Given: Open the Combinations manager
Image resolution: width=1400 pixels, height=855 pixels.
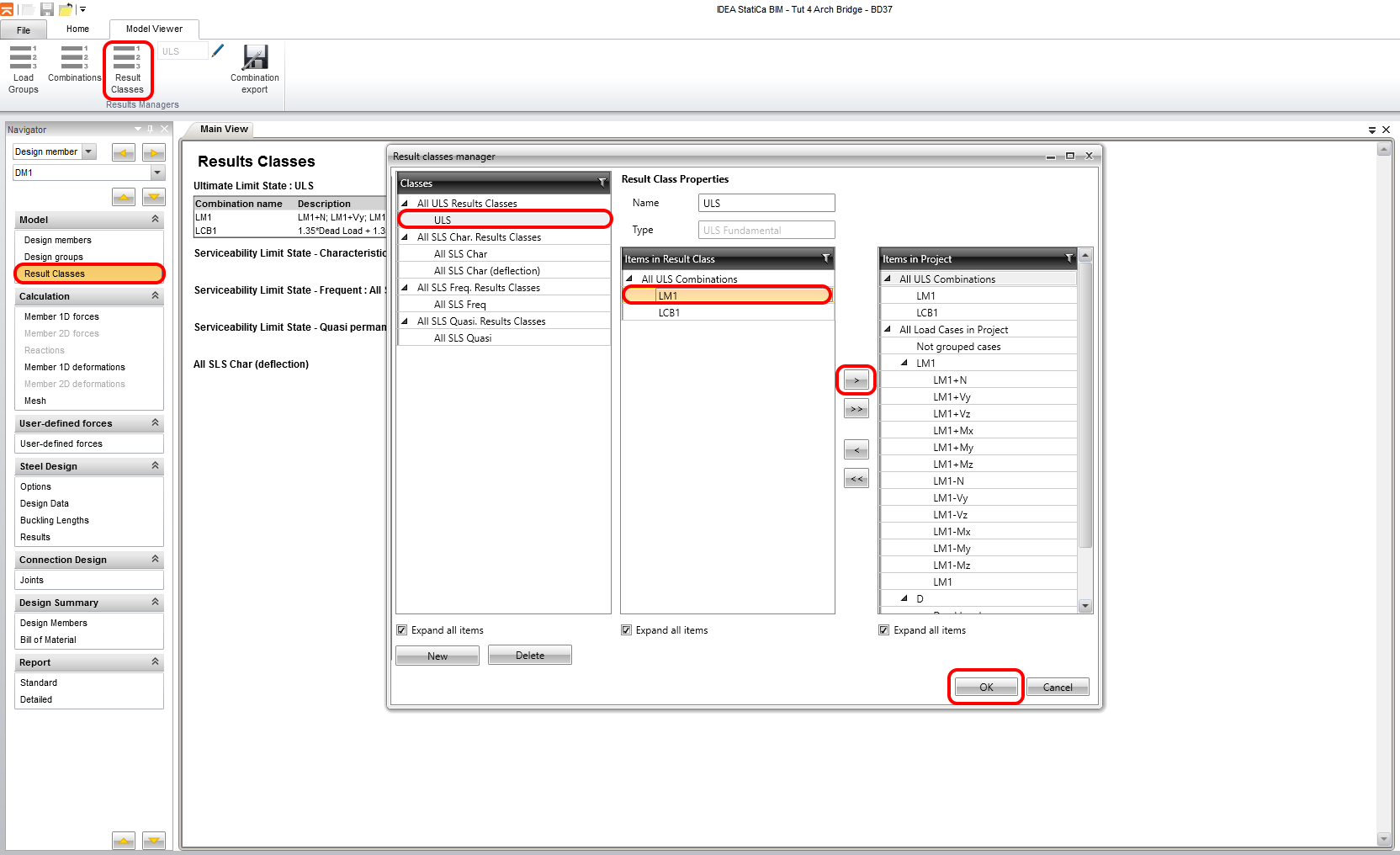Looking at the screenshot, I should coord(74,65).
